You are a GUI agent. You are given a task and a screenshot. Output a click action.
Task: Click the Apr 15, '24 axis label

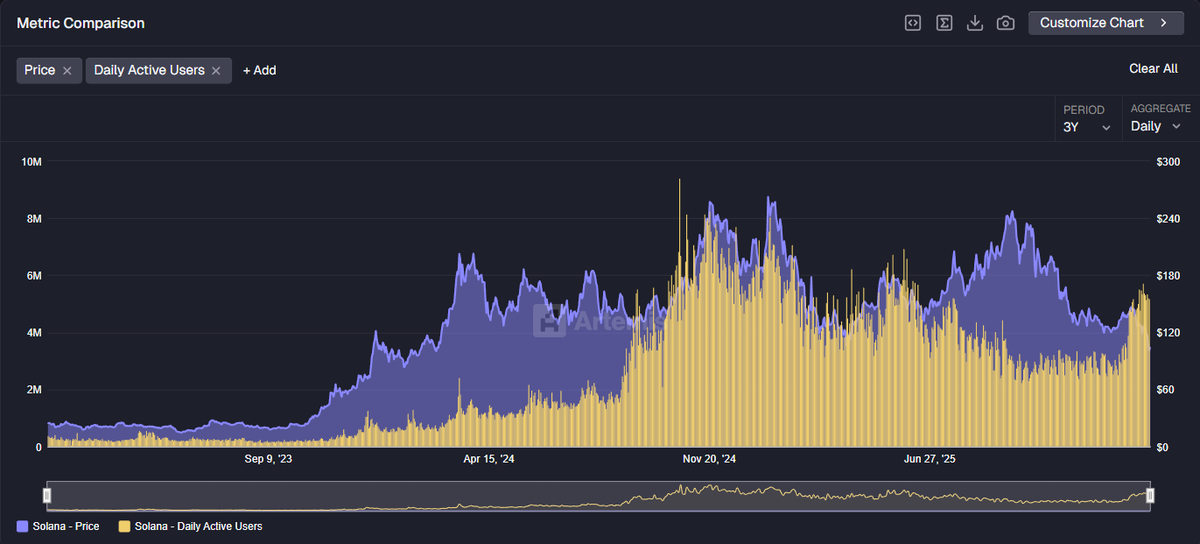(490, 460)
